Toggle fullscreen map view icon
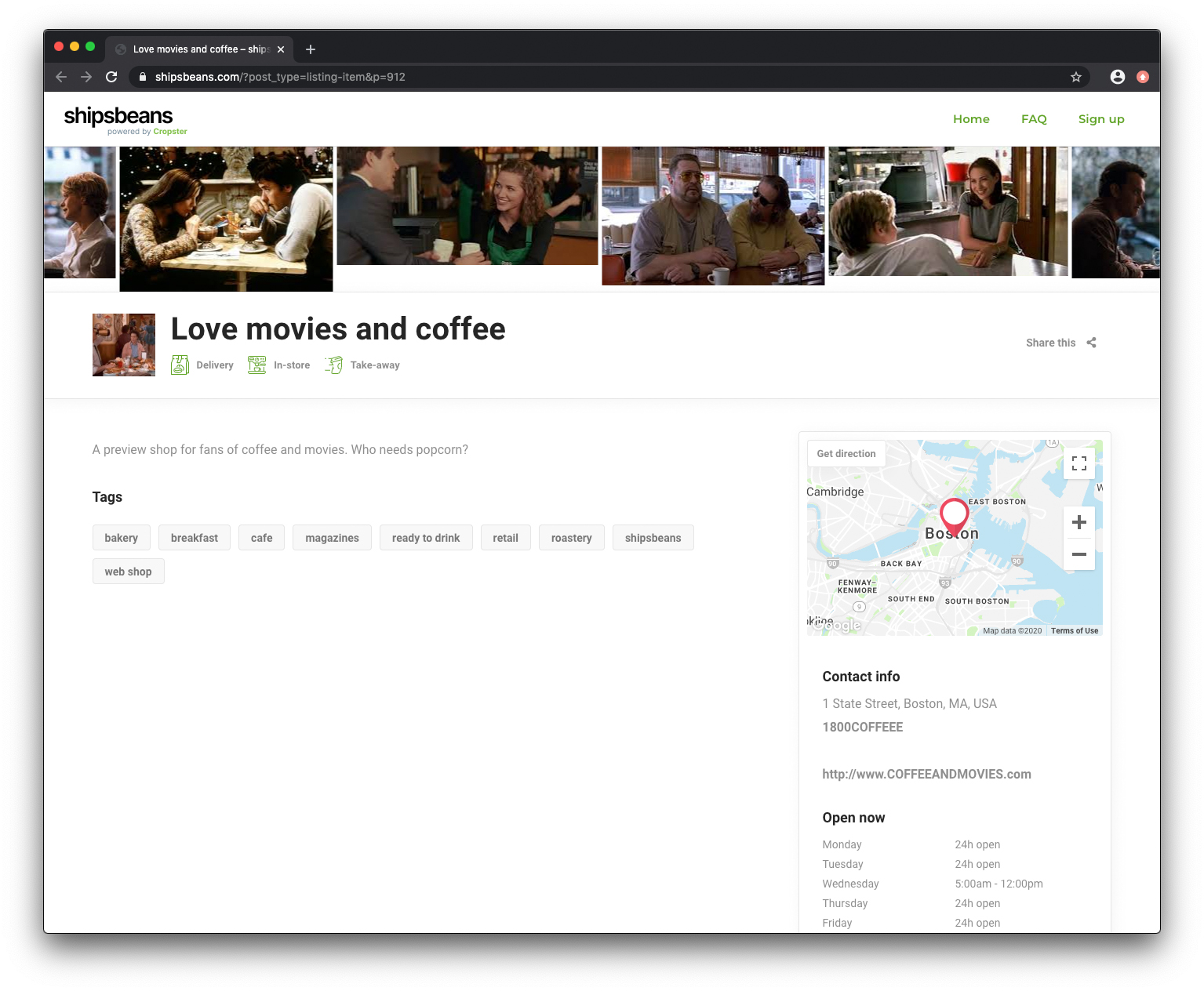 (1079, 463)
